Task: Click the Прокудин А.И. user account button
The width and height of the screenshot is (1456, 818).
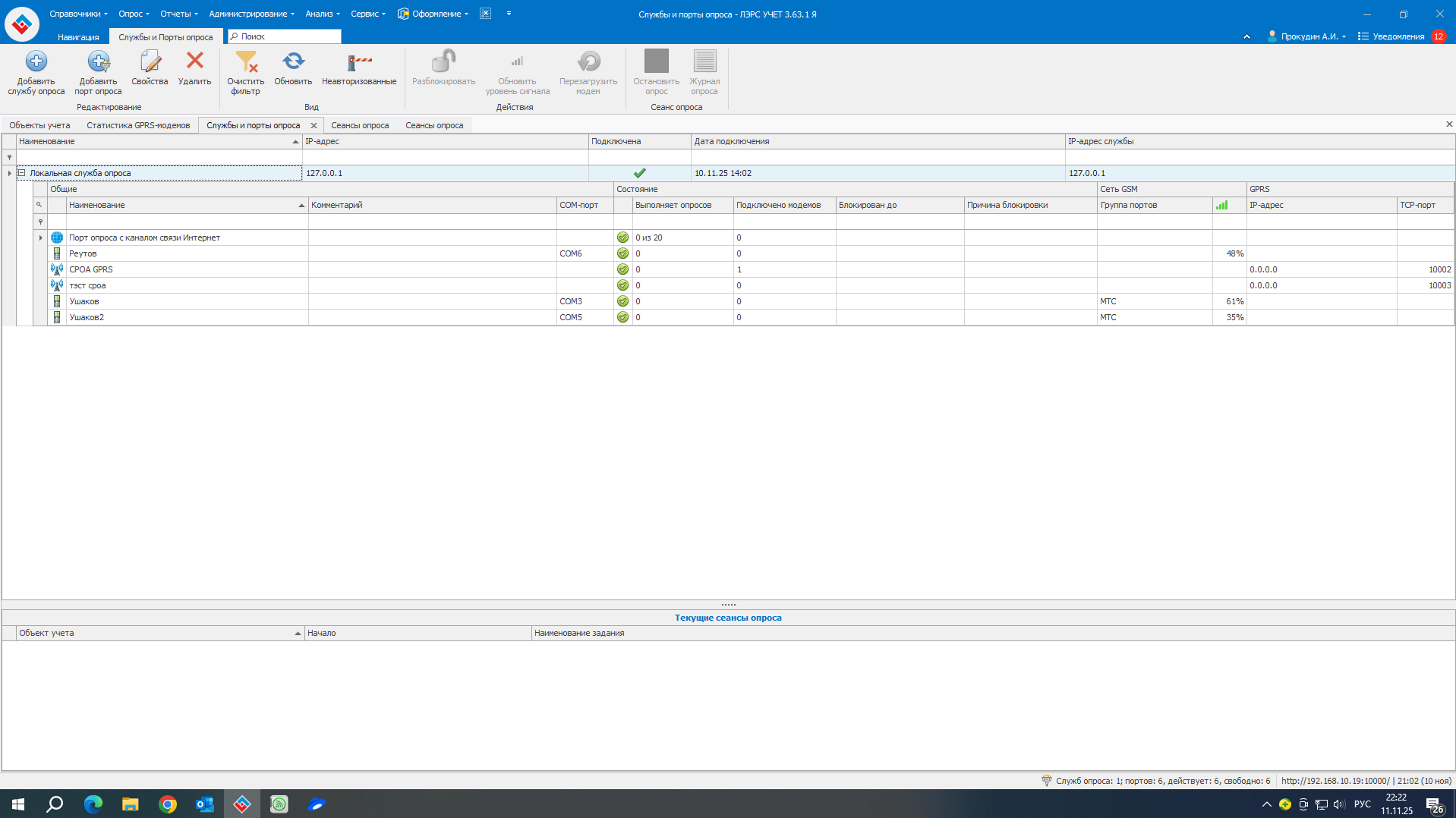Action: click(x=1307, y=36)
